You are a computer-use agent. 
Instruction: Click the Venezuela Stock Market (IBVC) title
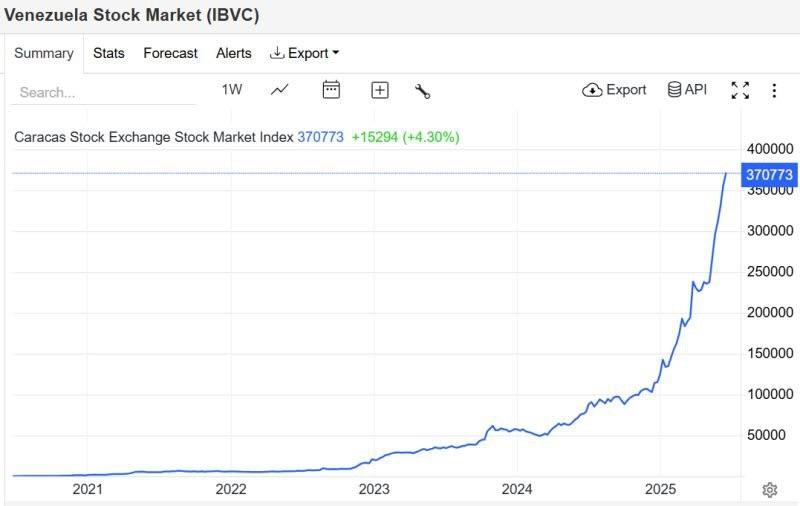132,16
